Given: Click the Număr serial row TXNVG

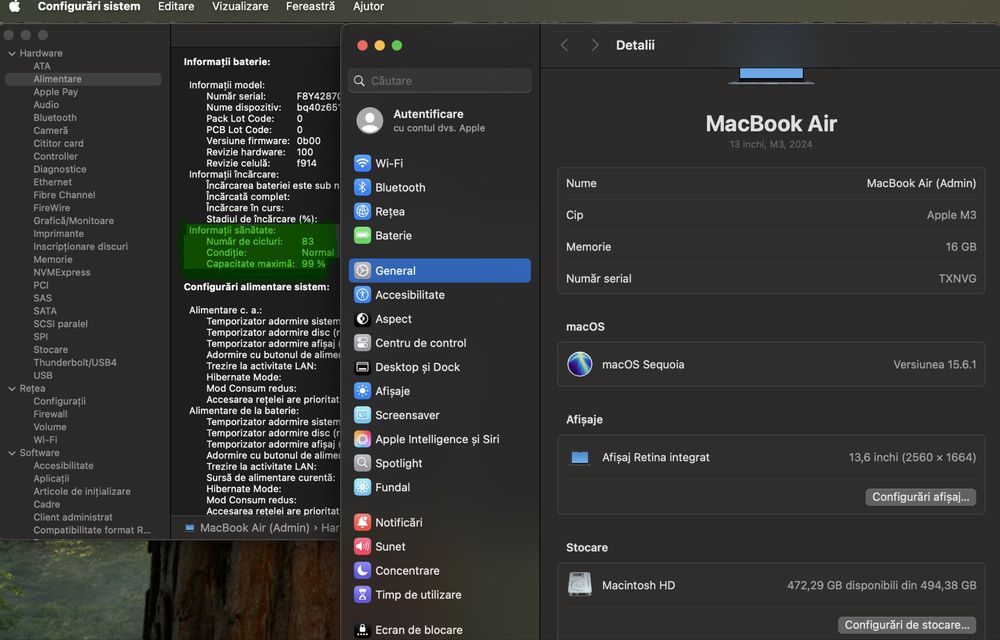Looking at the screenshot, I should [x=771, y=279].
